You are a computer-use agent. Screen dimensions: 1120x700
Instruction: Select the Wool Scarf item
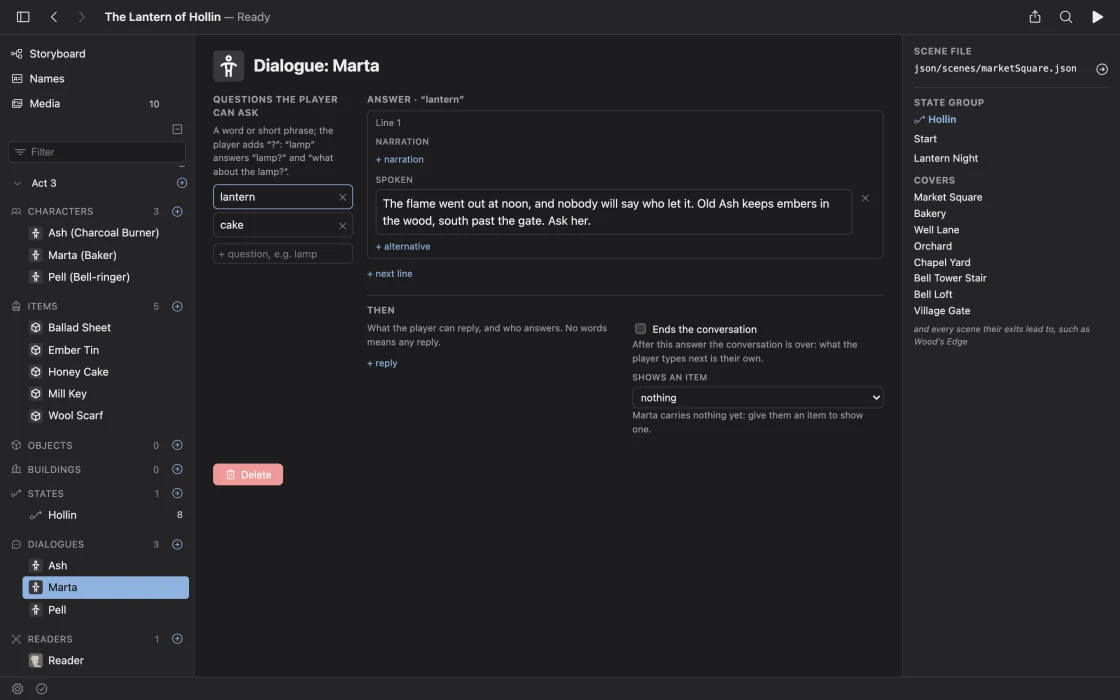(x=75, y=416)
